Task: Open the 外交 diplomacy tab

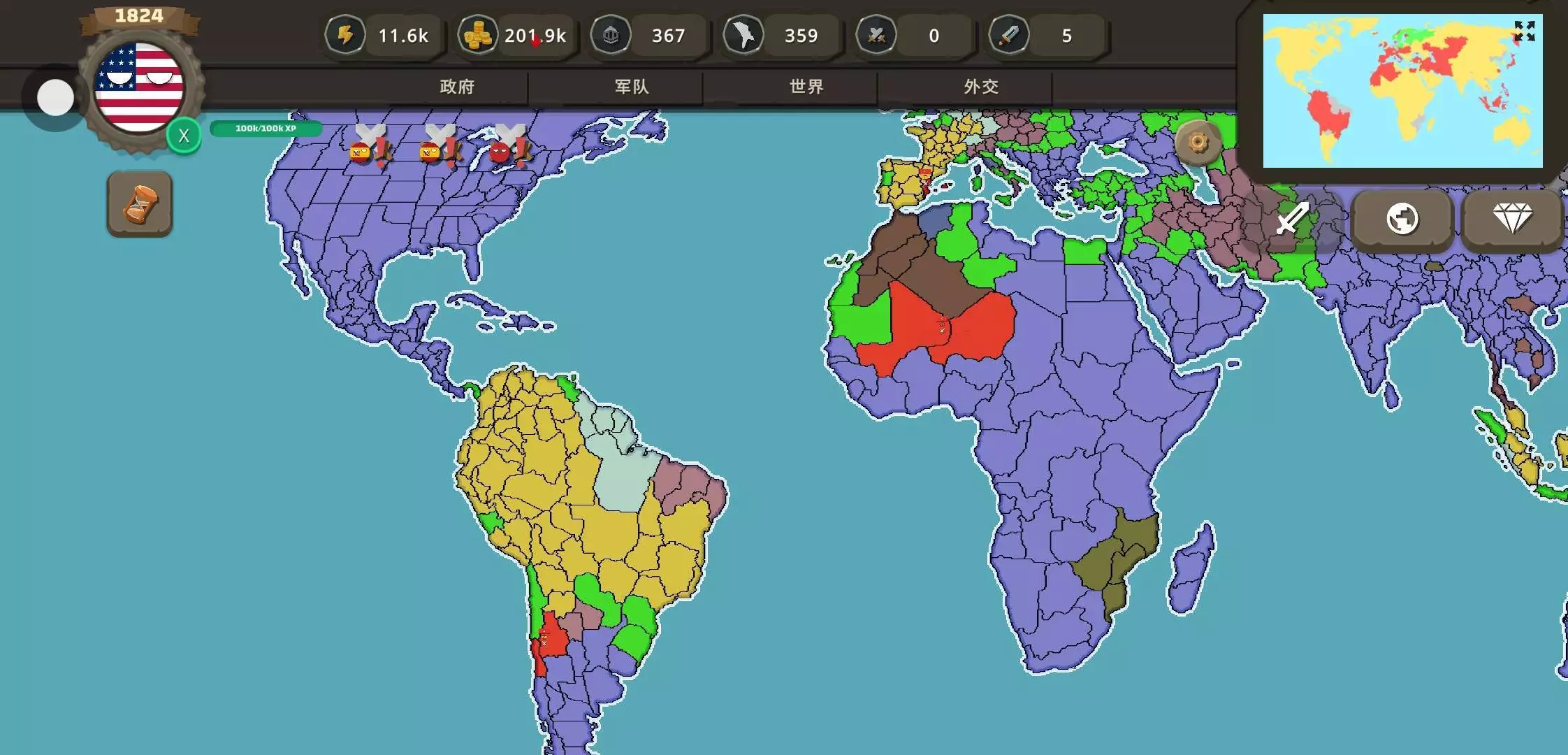Action: coord(981,87)
